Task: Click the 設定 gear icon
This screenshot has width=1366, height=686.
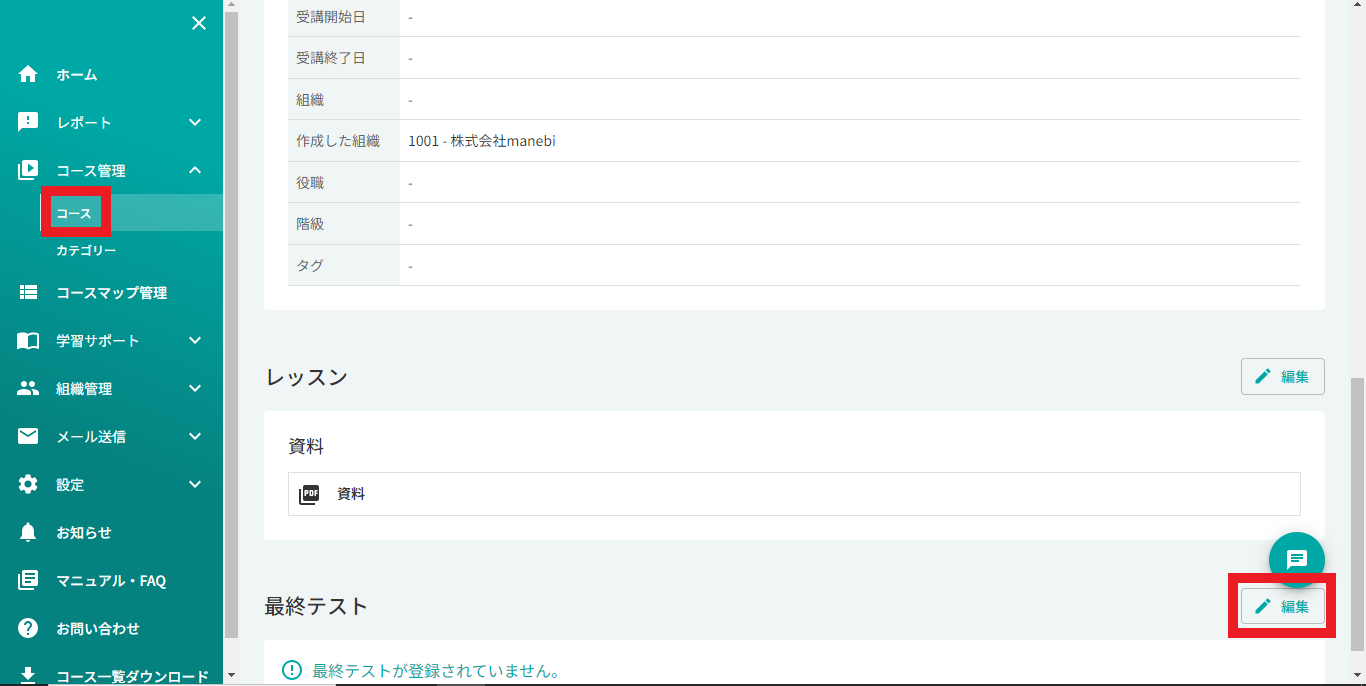Action: (x=28, y=484)
